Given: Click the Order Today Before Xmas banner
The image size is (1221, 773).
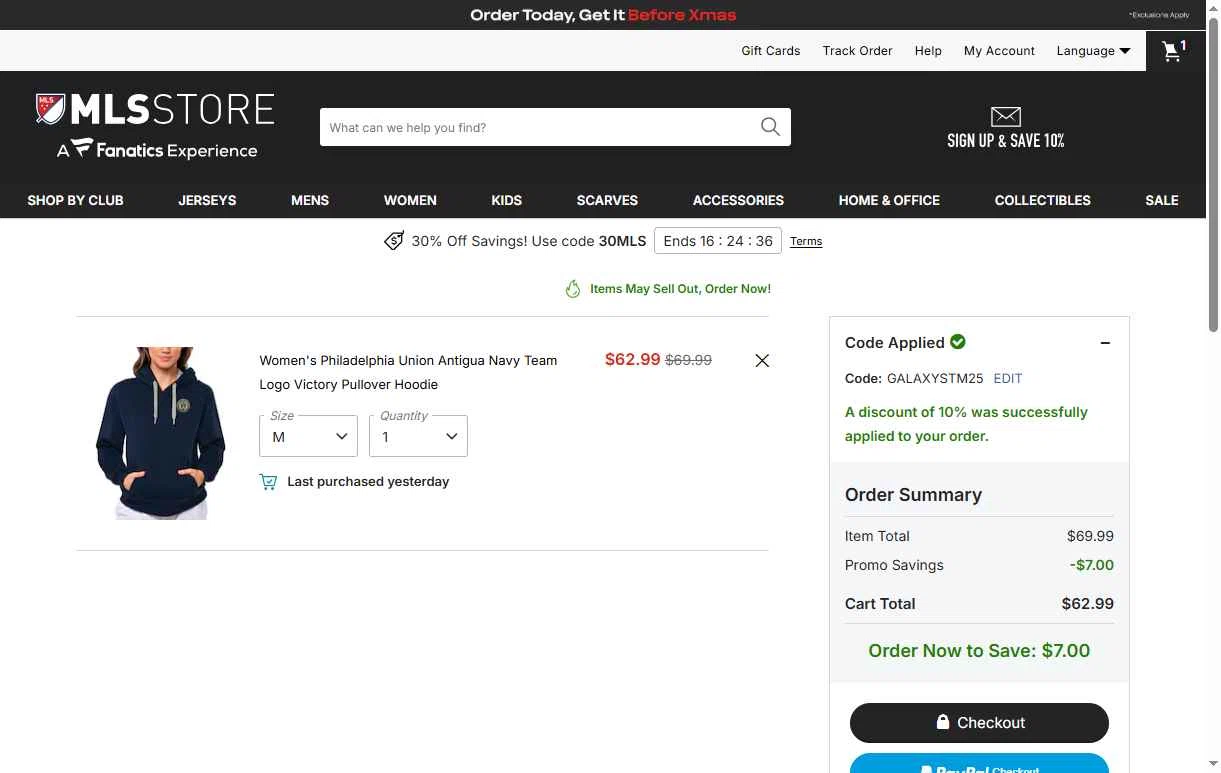Looking at the screenshot, I should [603, 15].
